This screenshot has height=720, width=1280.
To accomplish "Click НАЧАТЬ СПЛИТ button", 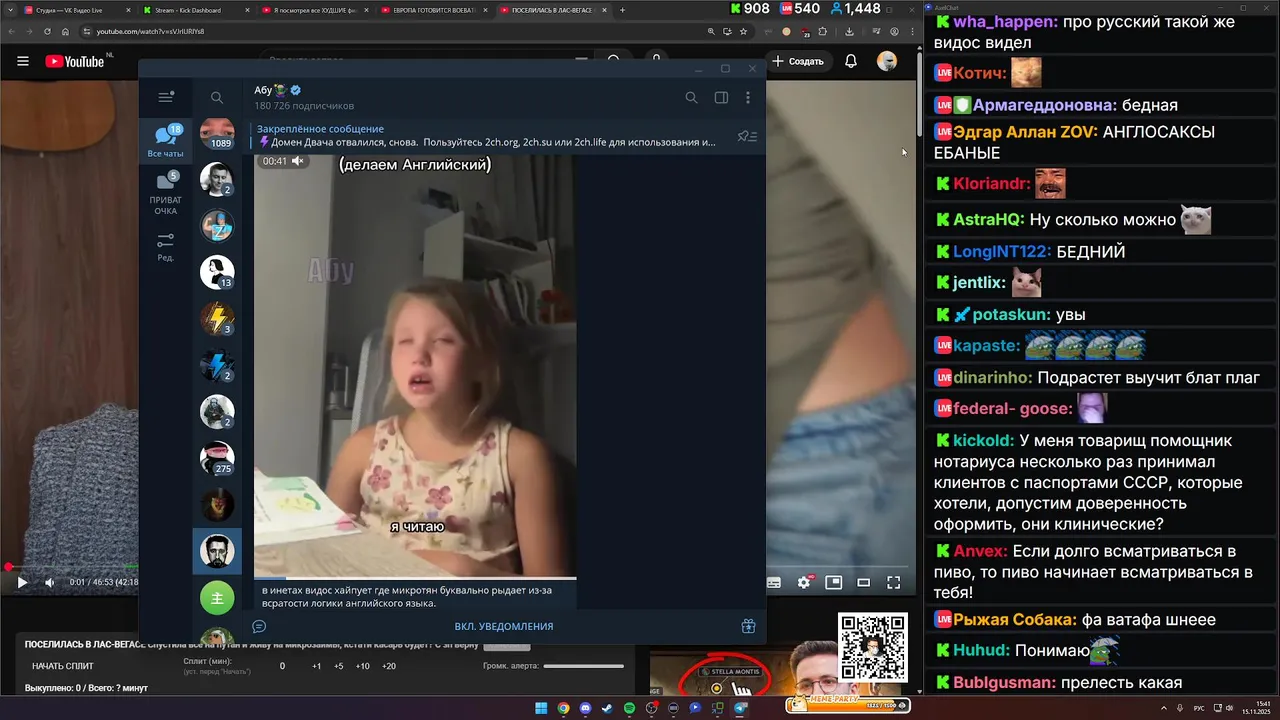I will click(x=64, y=666).
